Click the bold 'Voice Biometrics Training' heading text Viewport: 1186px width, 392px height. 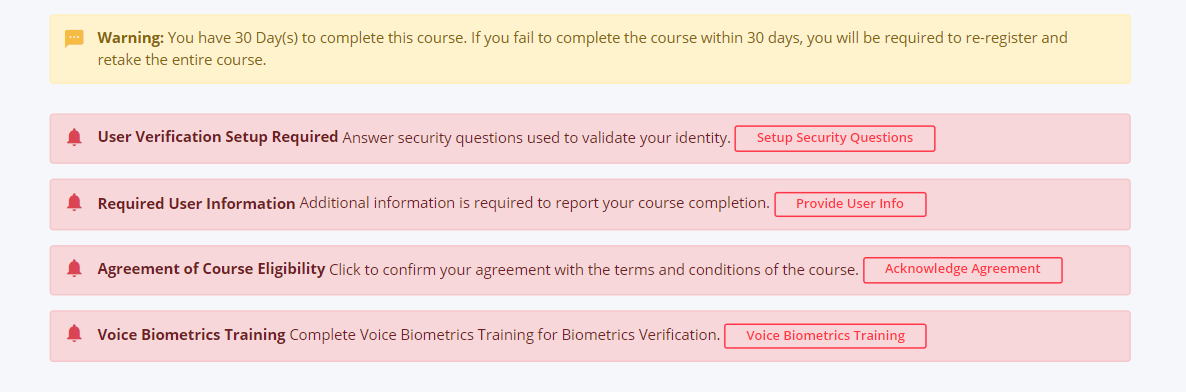(191, 334)
